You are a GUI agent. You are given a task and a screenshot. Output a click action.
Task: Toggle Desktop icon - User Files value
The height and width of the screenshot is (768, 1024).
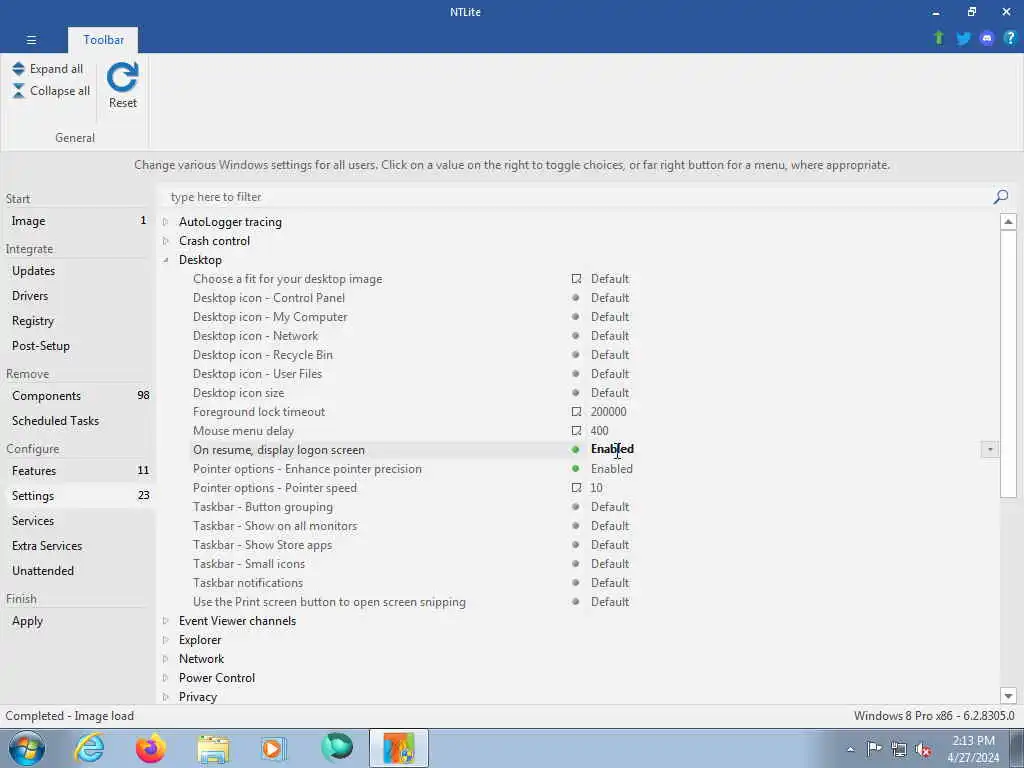click(610, 374)
